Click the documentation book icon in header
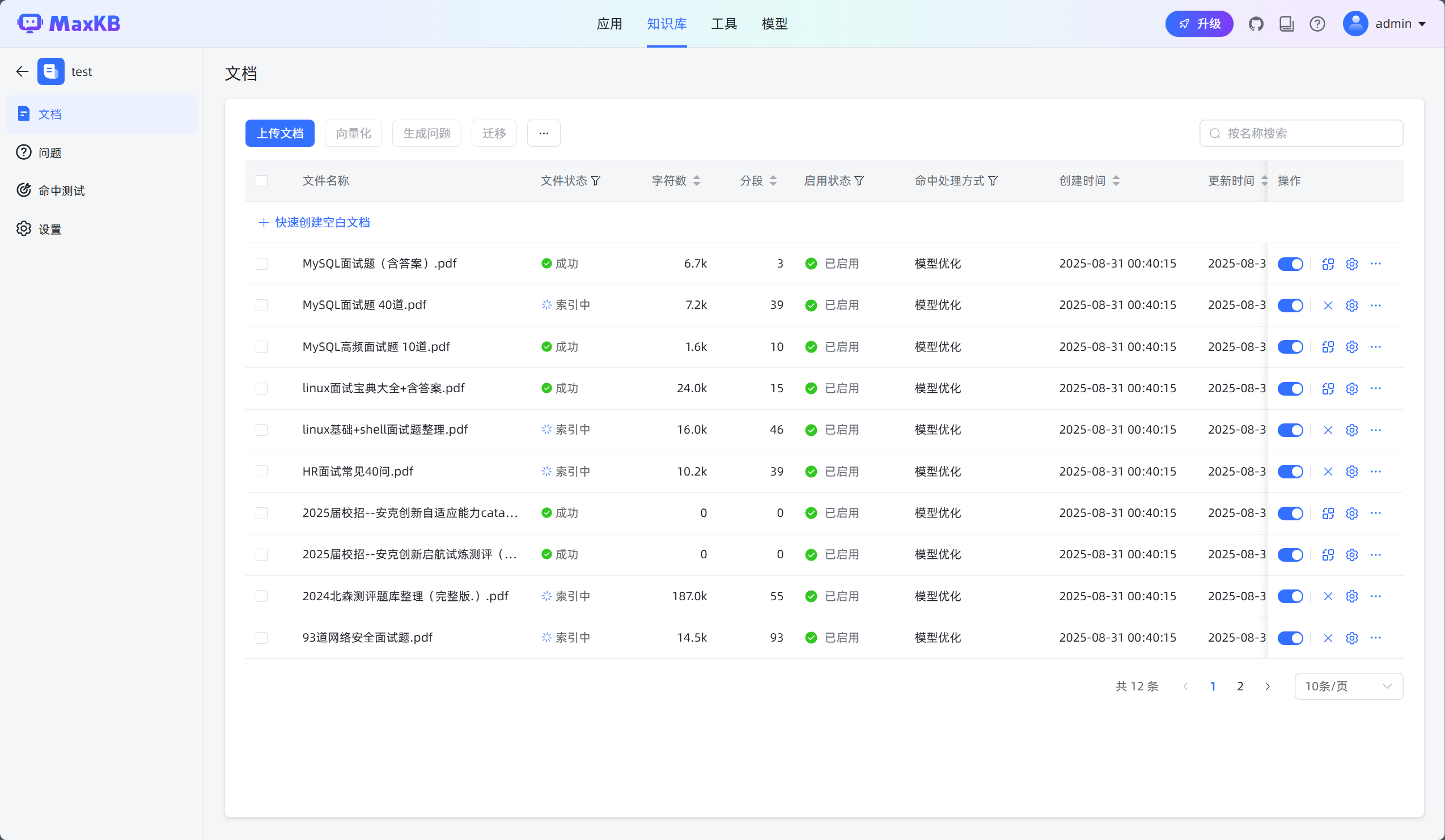The height and width of the screenshot is (840, 1445). pos(1286,24)
